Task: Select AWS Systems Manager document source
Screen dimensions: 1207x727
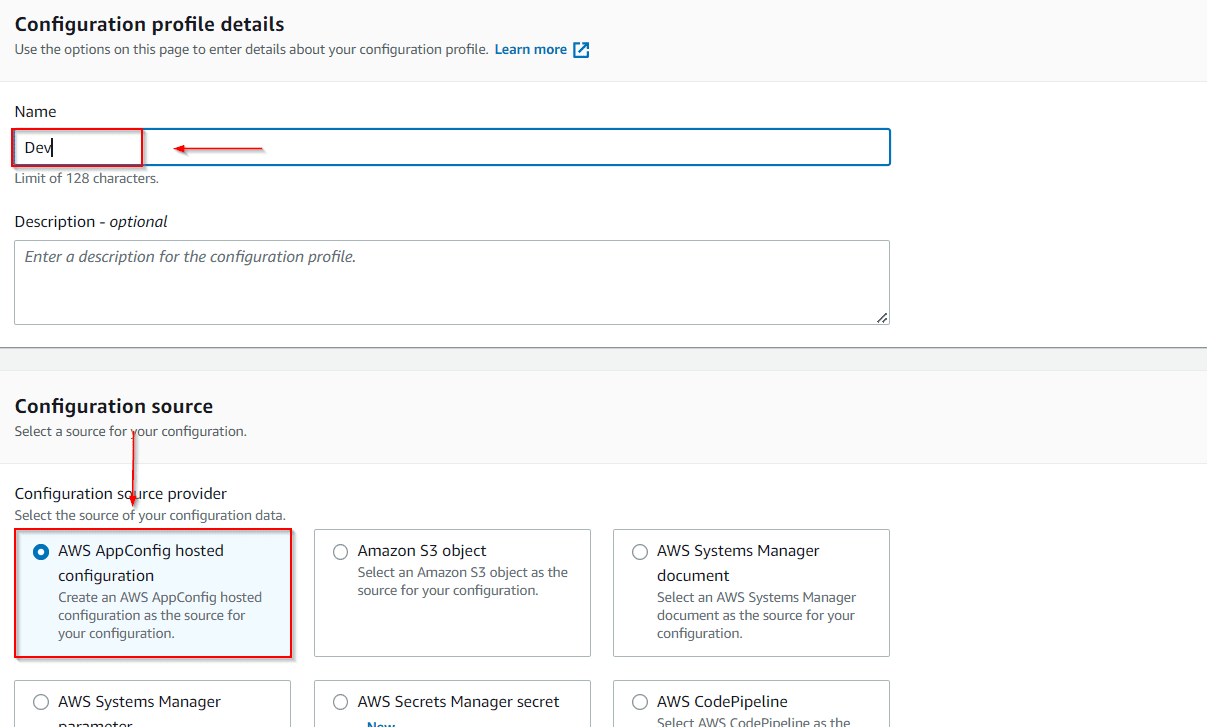Action: click(640, 551)
